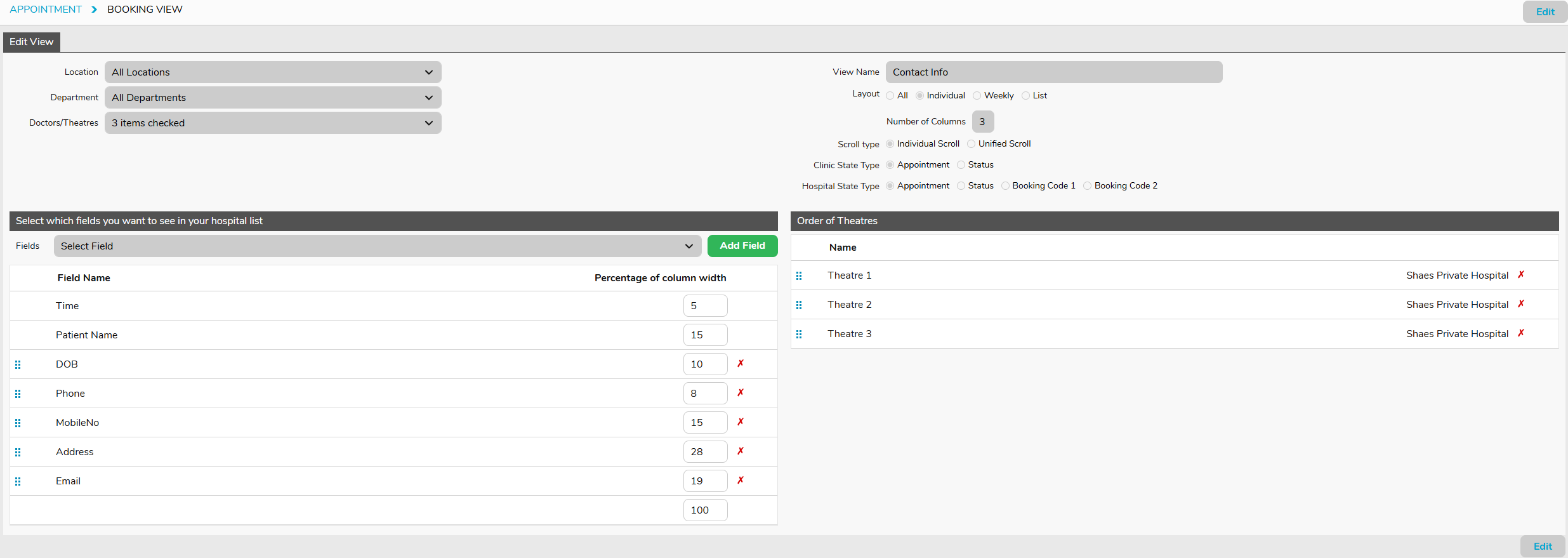
Task: Select Booking Code 1 hospital state type
Action: [x=1005, y=186]
